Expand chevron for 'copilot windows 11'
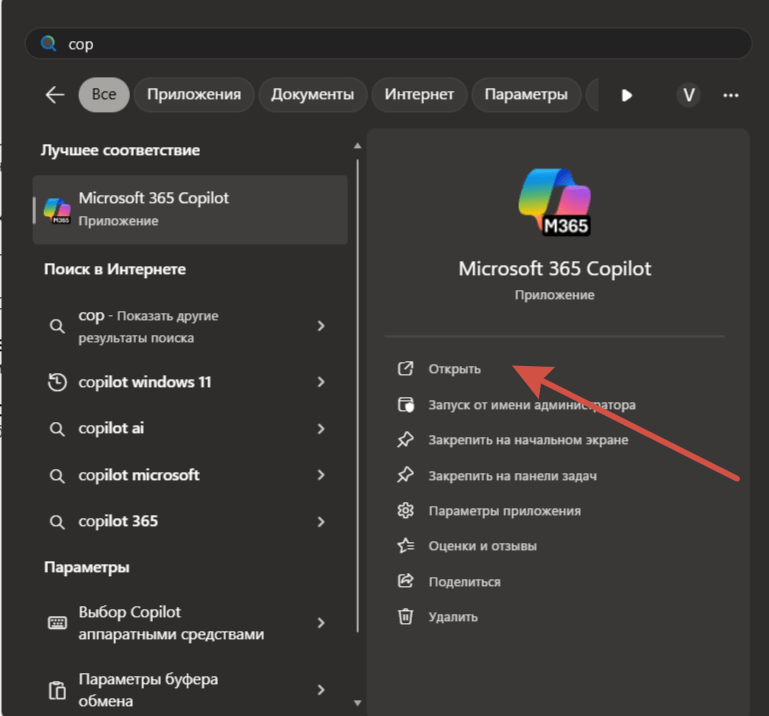Viewport: 769px width, 716px height. coord(321,382)
